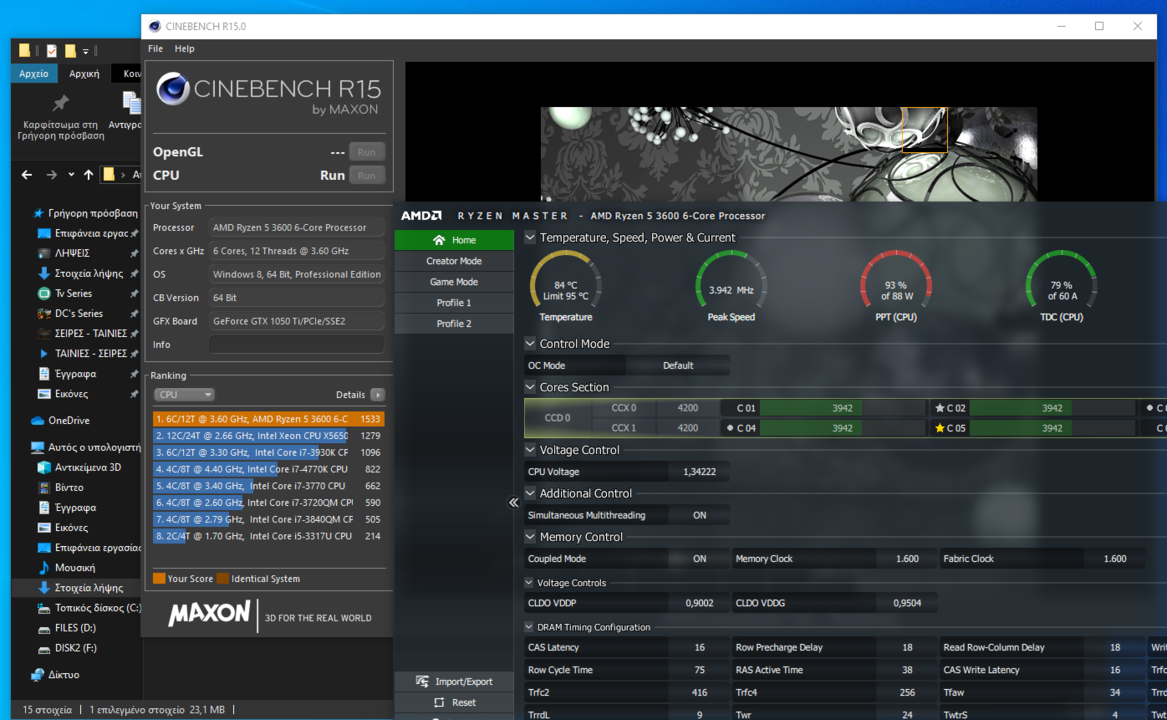Screen dimensions: 1167x720
Task: Click Your Score orange legend swatch
Action: (x=159, y=579)
